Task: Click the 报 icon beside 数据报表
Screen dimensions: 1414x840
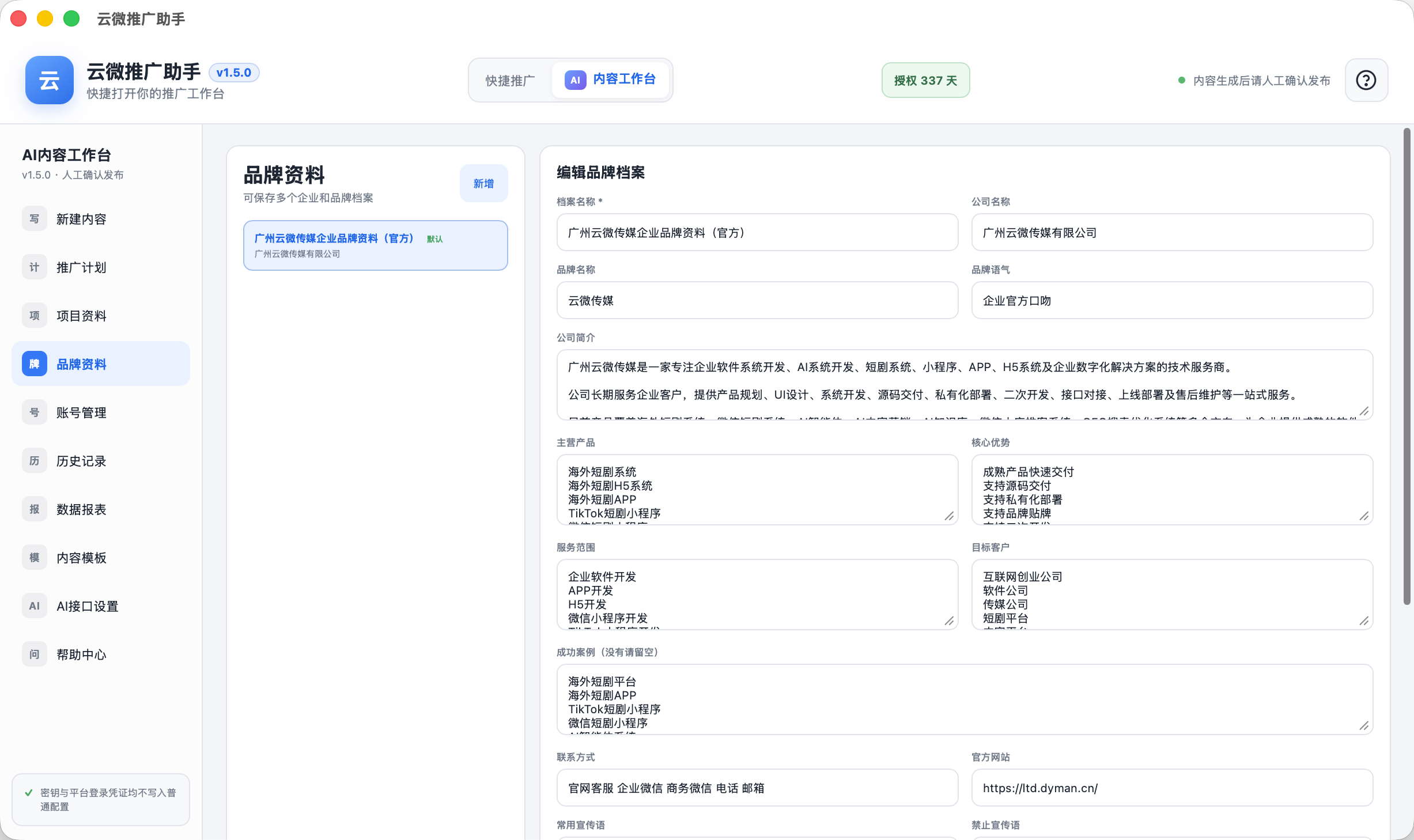Action: (x=35, y=509)
